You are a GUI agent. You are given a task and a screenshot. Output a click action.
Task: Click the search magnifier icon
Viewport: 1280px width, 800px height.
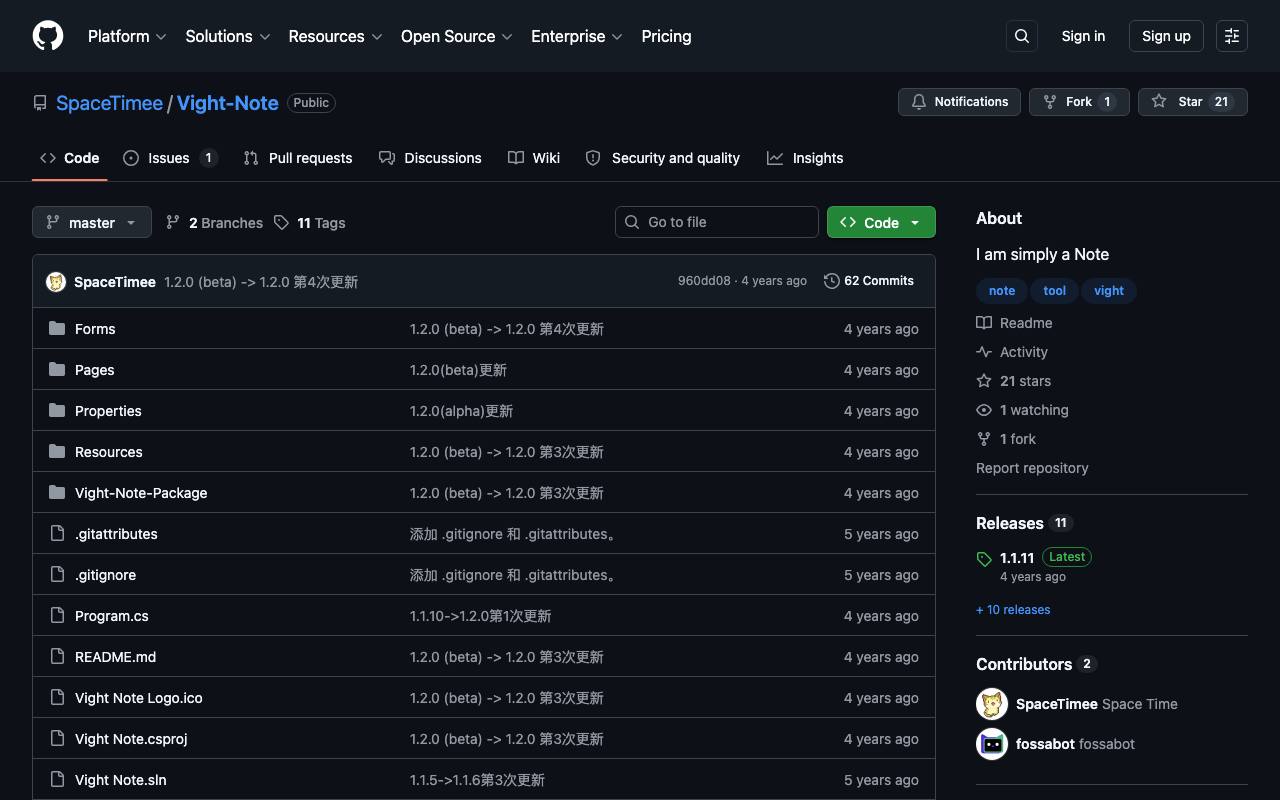[x=1022, y=36]
